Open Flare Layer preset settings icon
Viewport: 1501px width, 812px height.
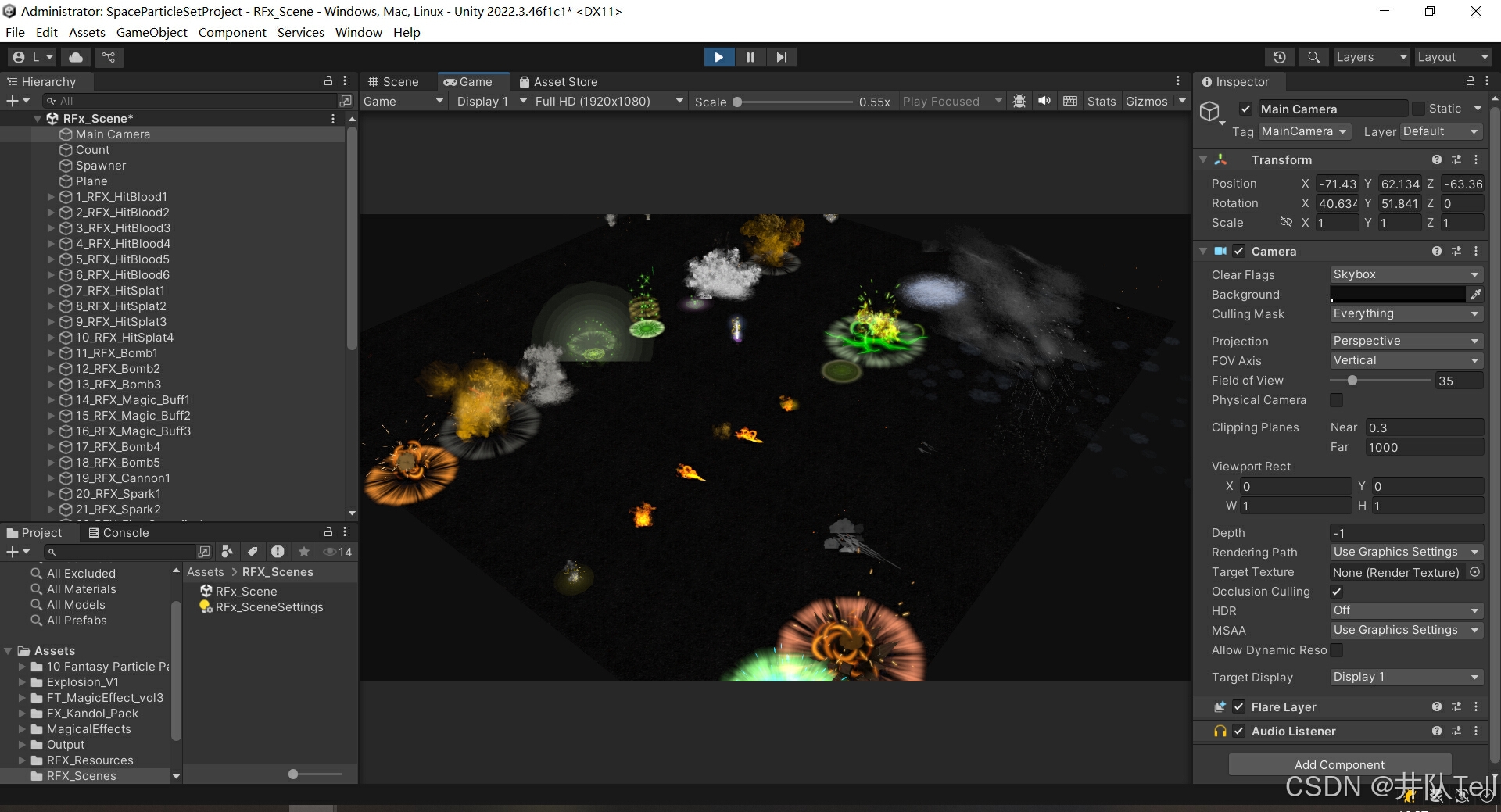point(1456,706)
